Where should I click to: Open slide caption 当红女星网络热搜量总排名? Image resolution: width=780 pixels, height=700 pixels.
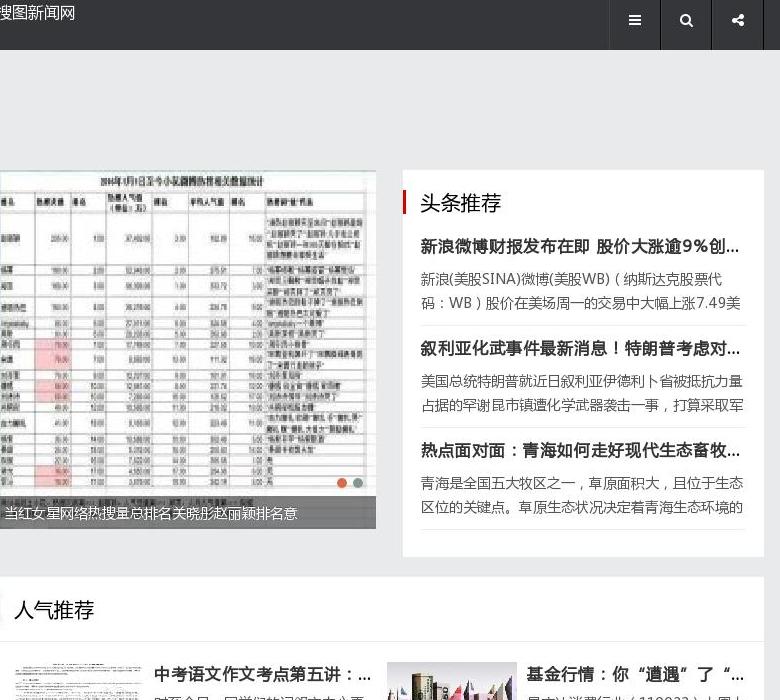tap(151, 513)
